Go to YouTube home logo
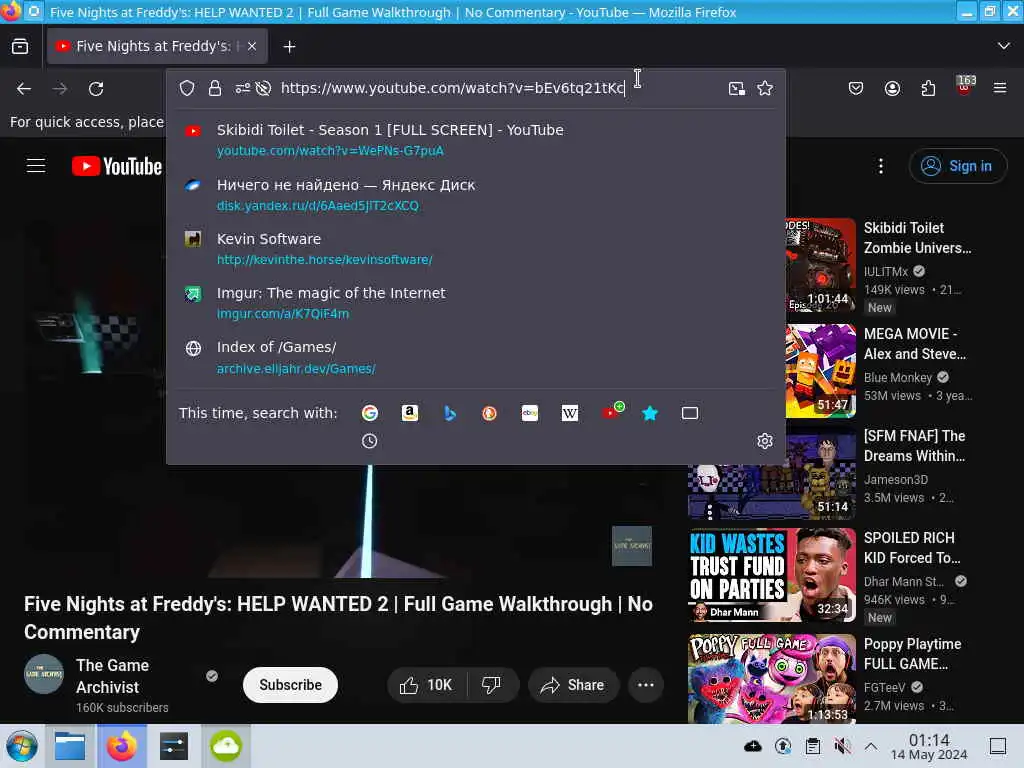 [117, 166]
